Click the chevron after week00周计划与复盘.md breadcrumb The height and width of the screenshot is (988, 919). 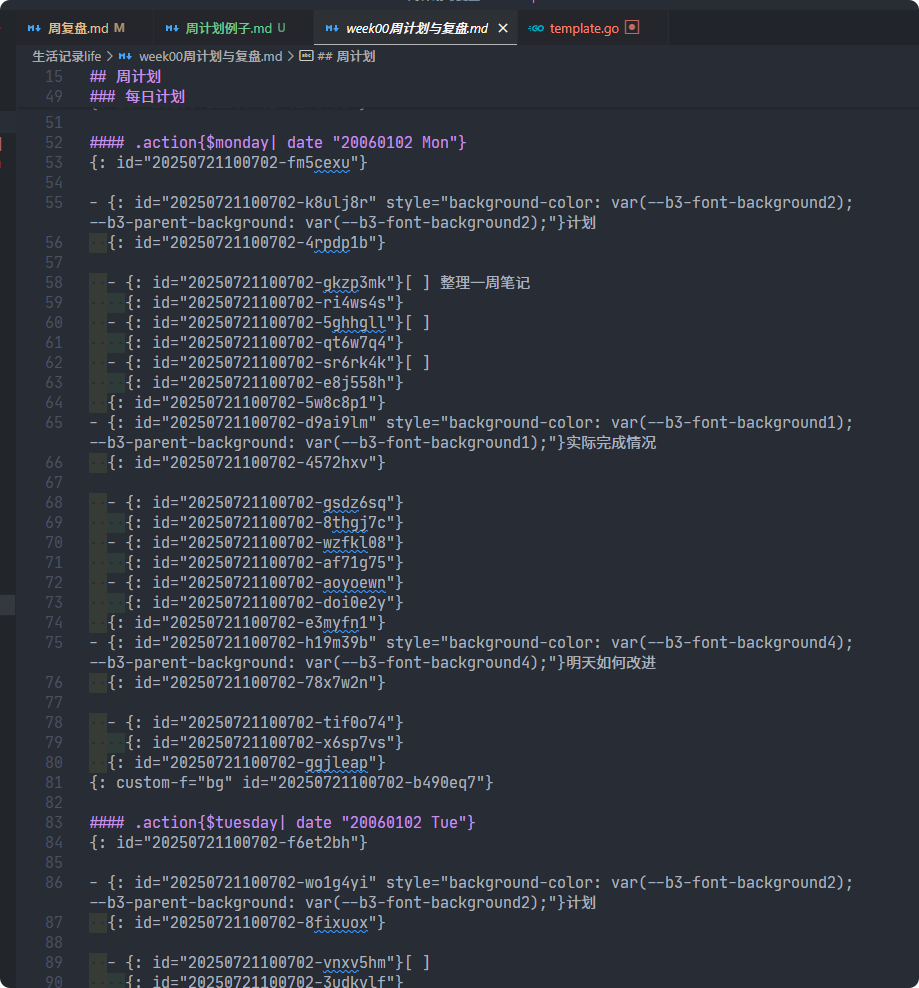coord(291,57)
